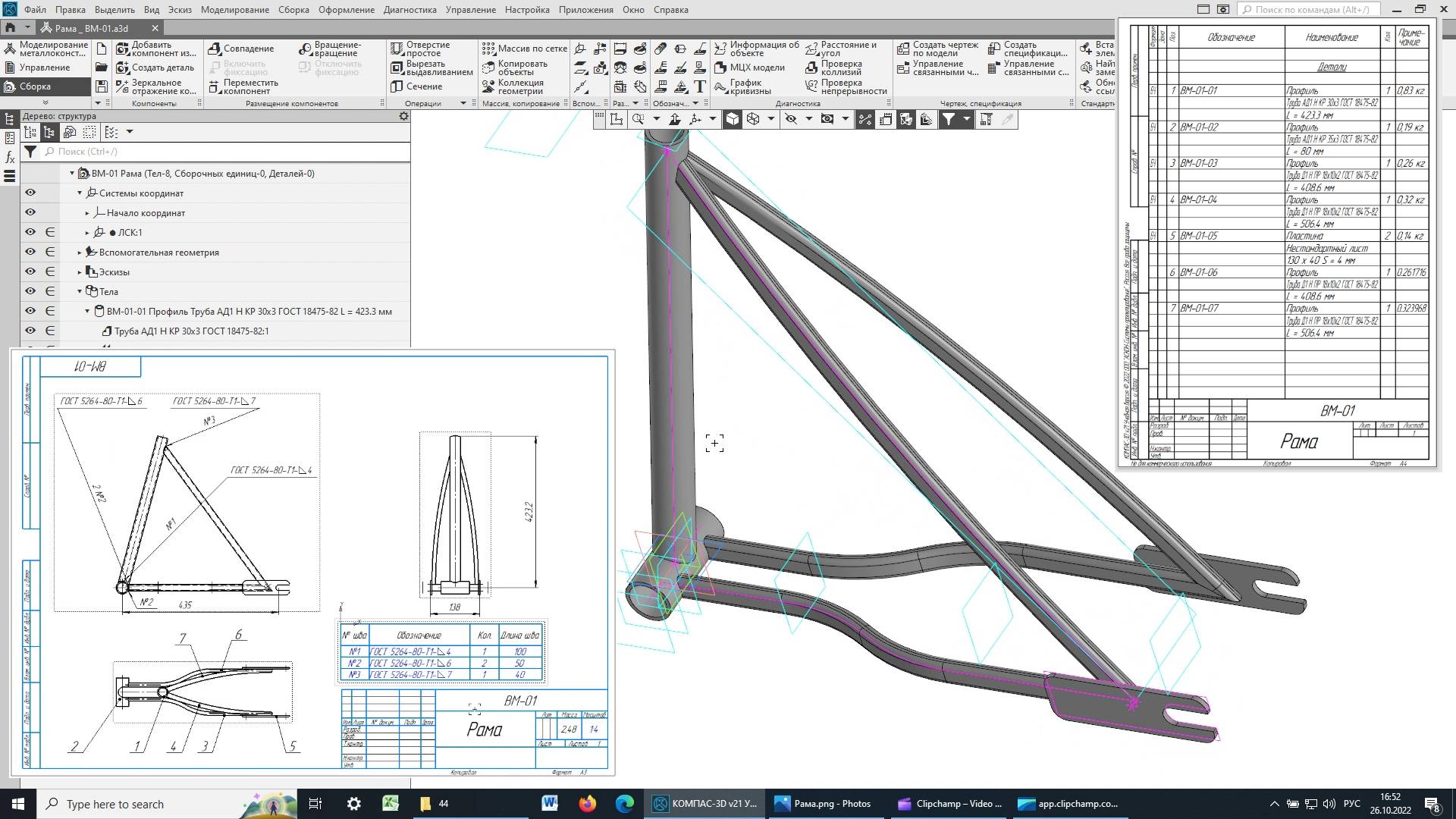Image resolution: width=1456 pixels, height=819 pixels.
Task: Click the Отверстие простое hole tool icon
Action: click(x=397, y=49)
